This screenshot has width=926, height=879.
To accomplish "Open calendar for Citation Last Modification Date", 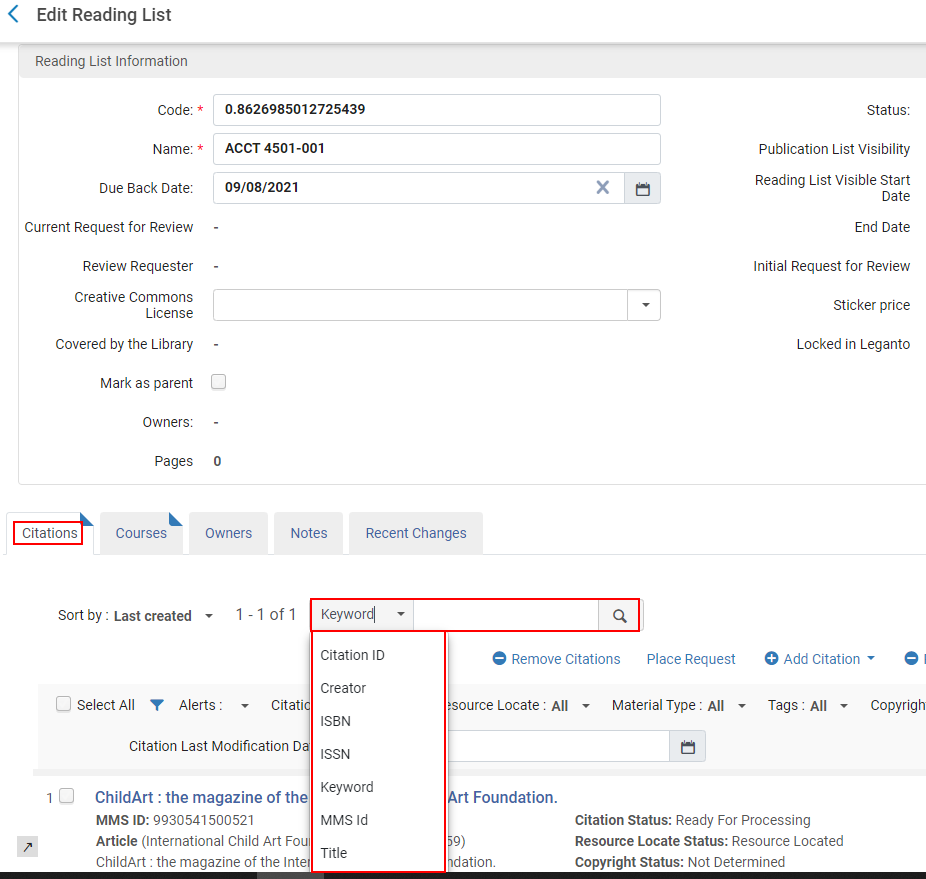I will click(x=688, y=747).
